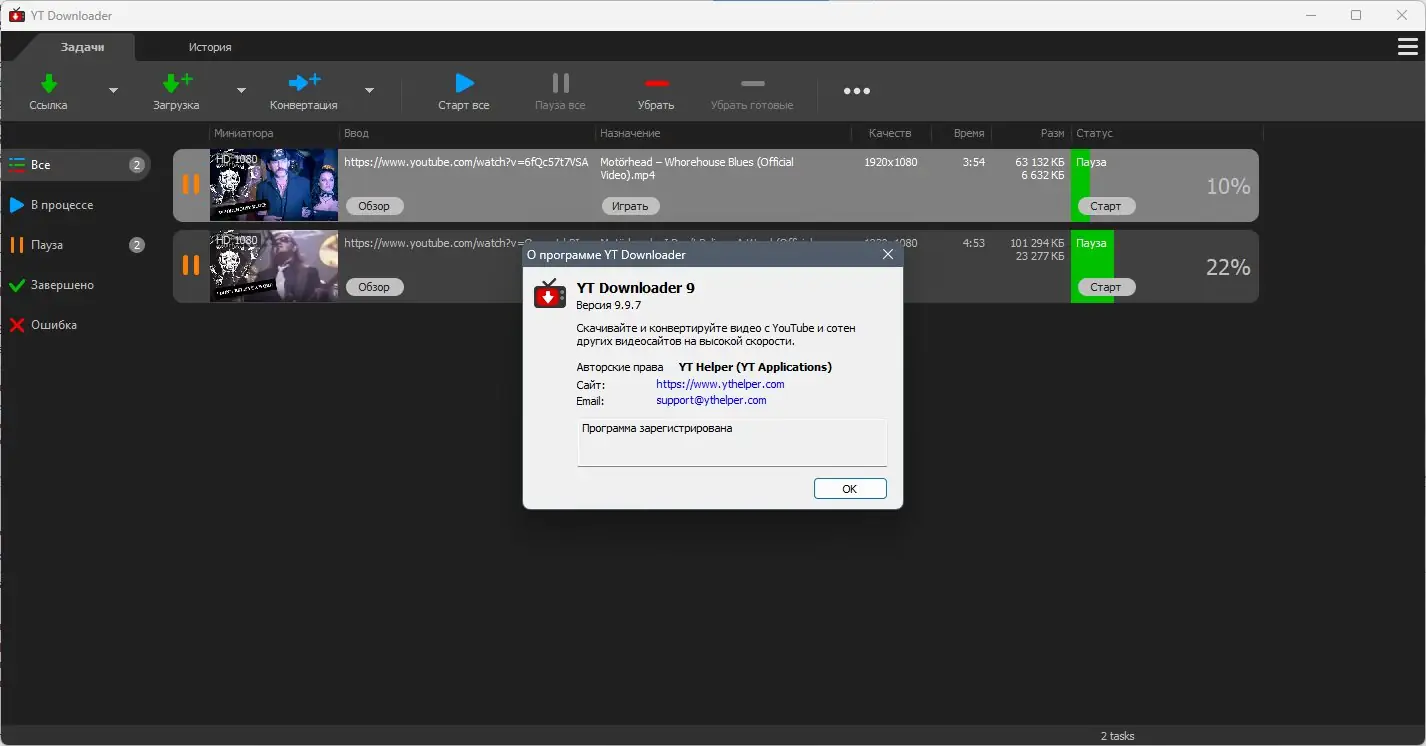Image resolution: width=1426 pixels, height=746 pixels.
Task: Click the Качеств column header
Action: click(x=891, y=133)
